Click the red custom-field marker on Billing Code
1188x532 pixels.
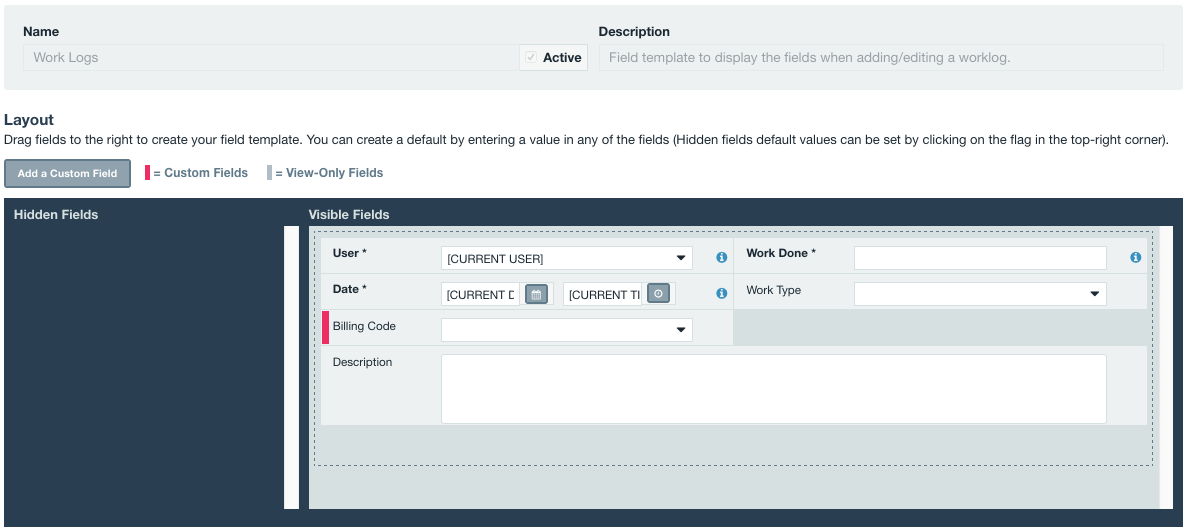(x=326, y=327)
